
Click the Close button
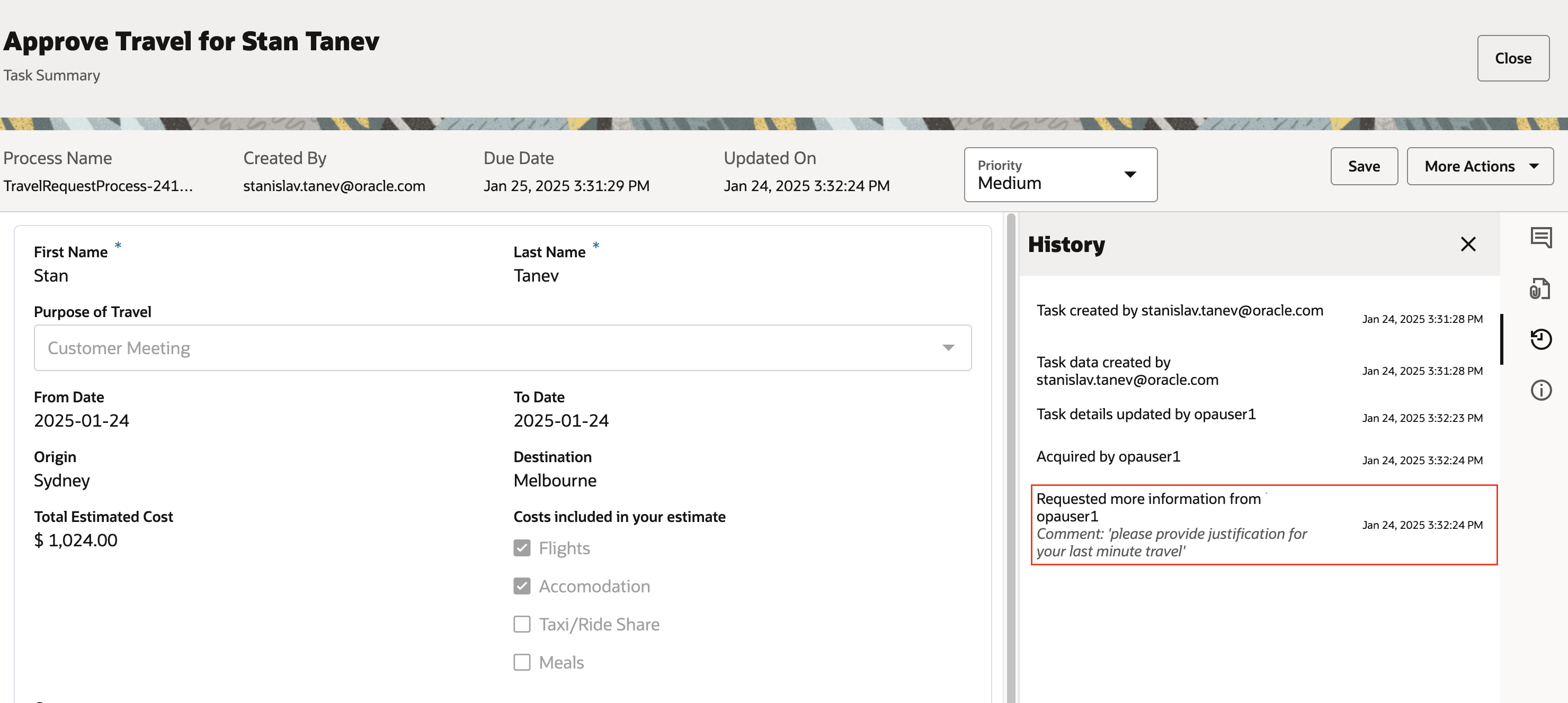[1513, 58]
